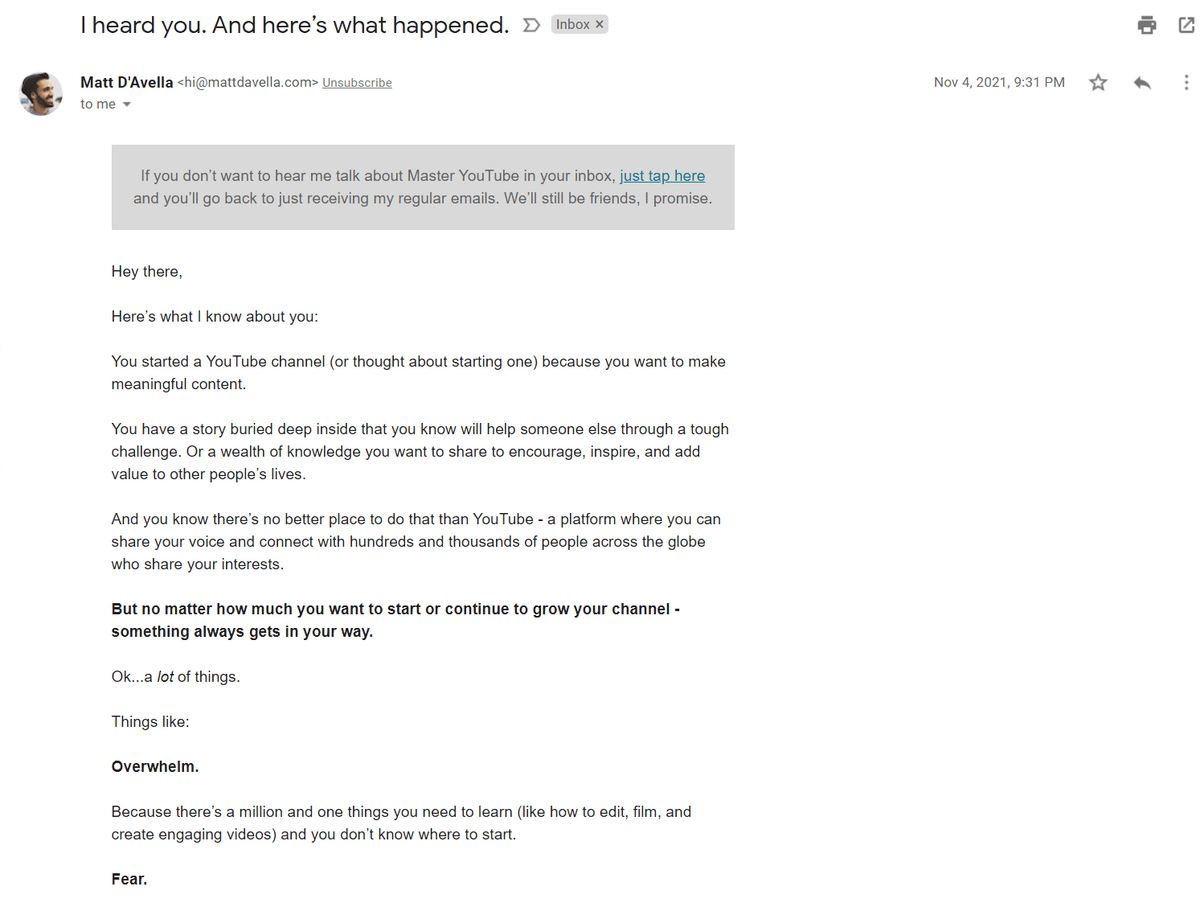
Task: Open the email in a new window
Action: [x=1186, y=26]
